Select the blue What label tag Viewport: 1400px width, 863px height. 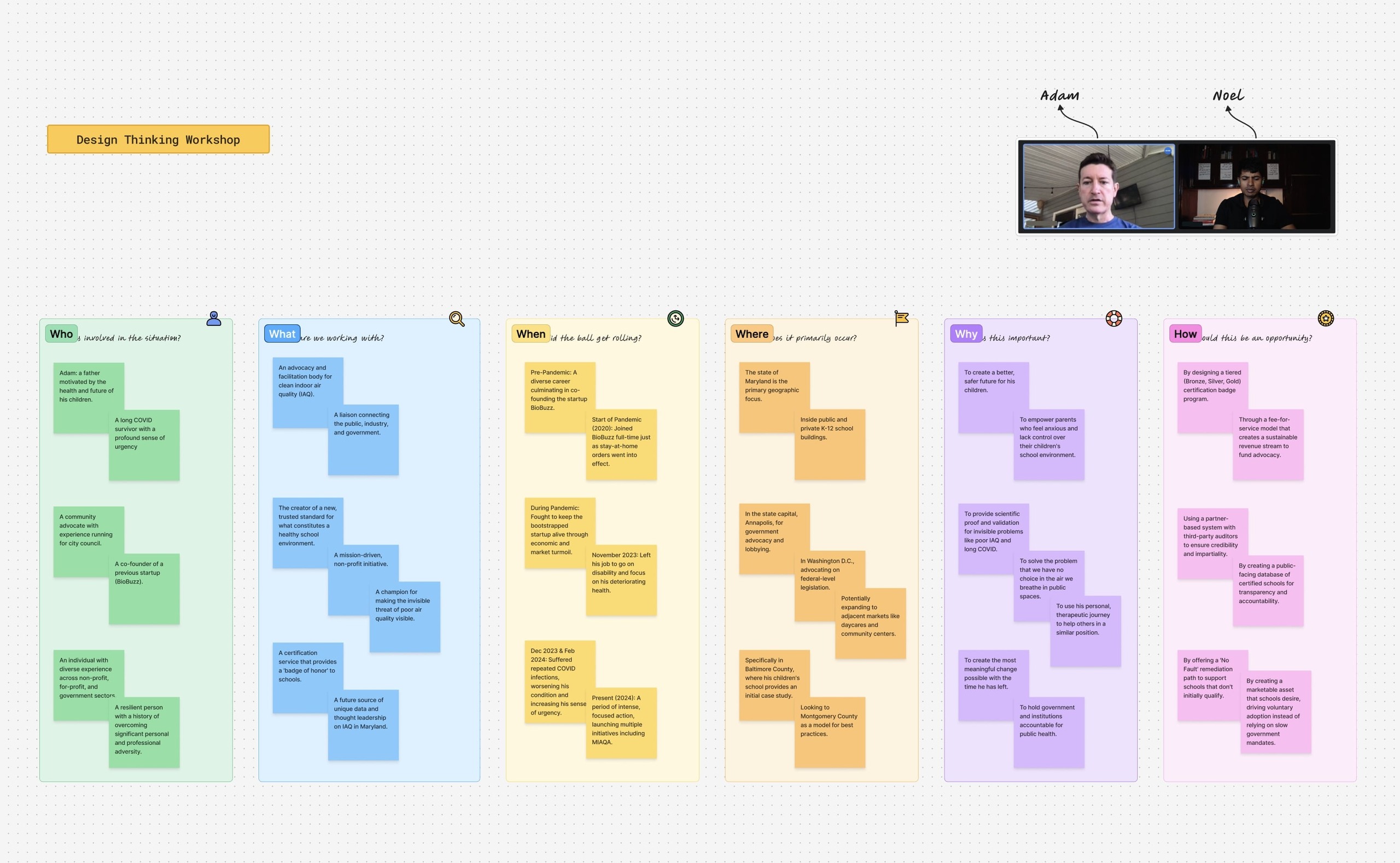click(282, 334)
